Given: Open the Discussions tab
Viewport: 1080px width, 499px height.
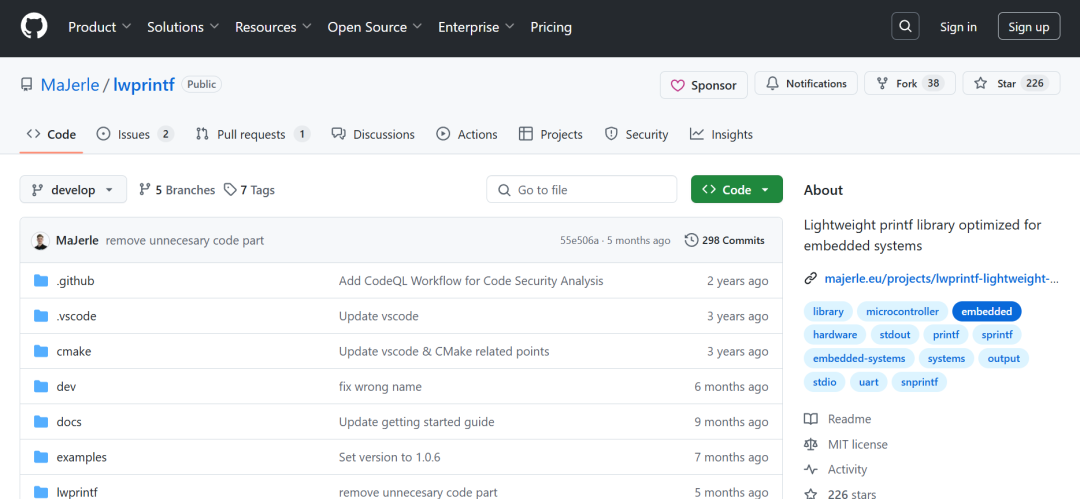Looking at the screenshot, I should click(x=373, y=134).
